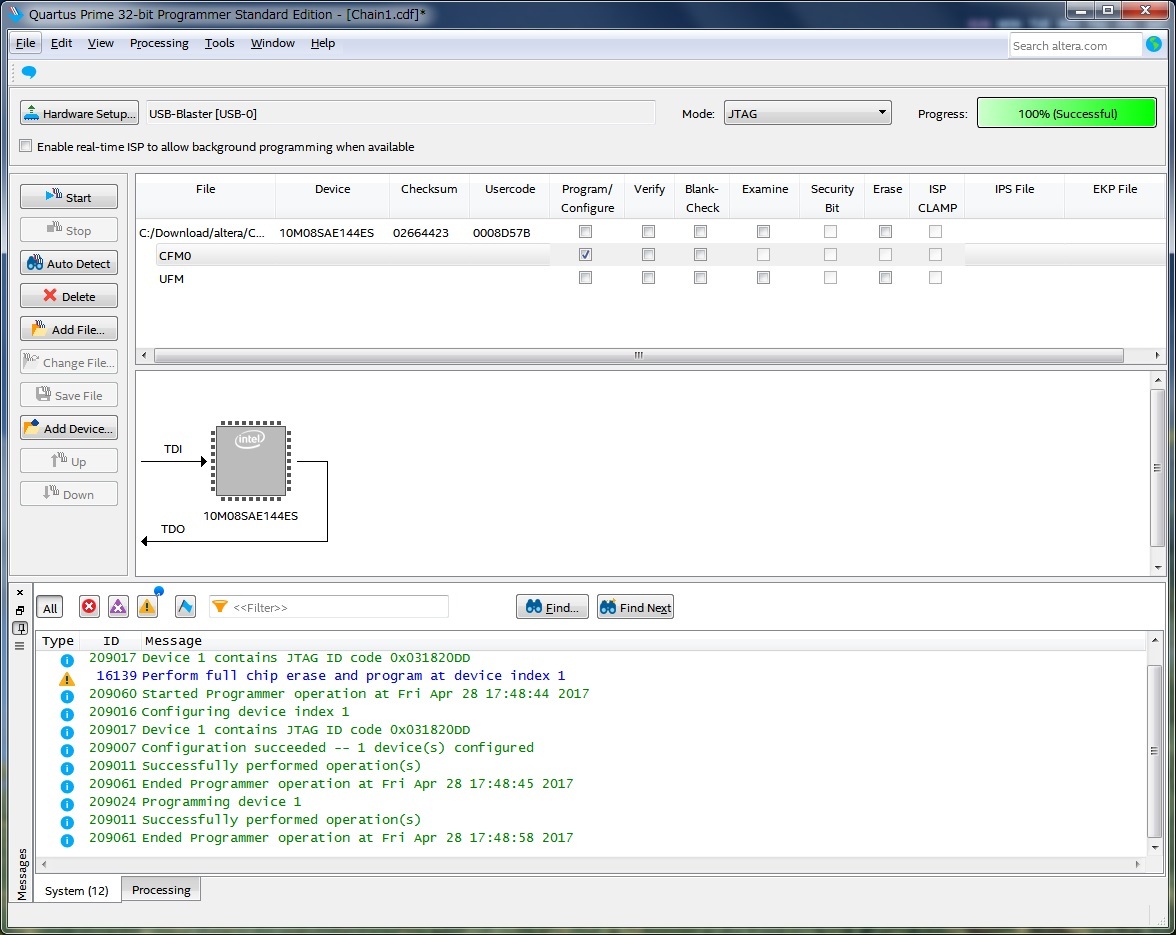Show warning messages filter icon
Viewport: 1176px width, 935px height.
(148, 607)
